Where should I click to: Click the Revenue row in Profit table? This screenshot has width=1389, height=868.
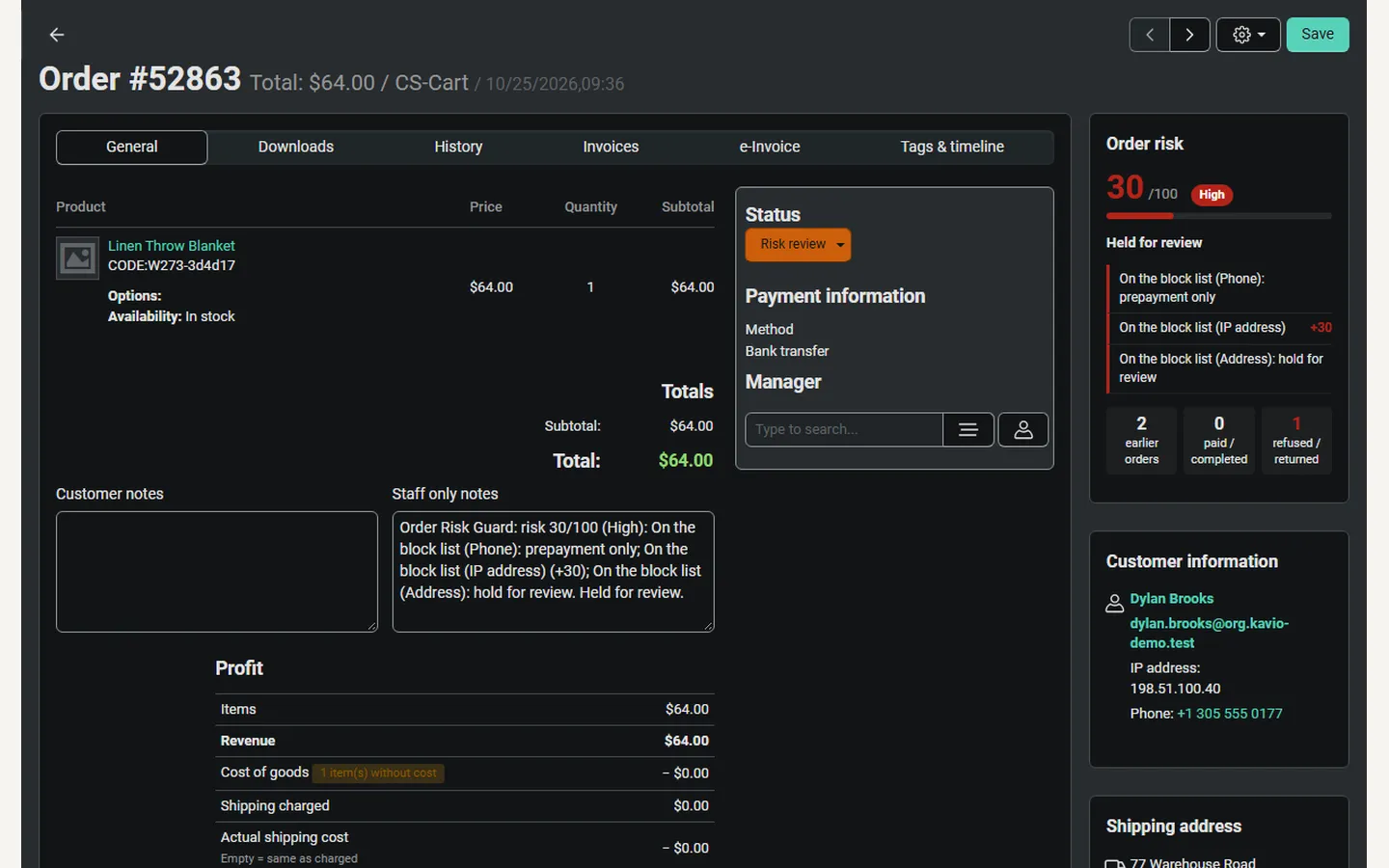coord(465,741)
